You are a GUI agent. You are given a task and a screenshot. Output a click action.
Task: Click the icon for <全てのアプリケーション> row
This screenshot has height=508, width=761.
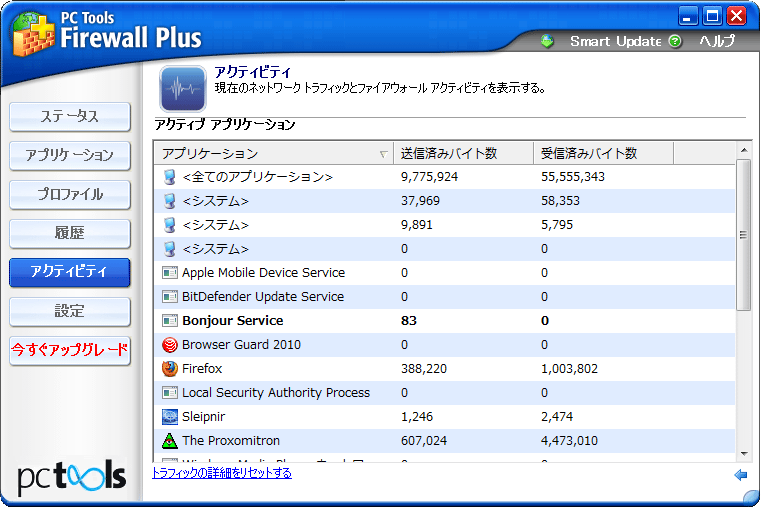point(169,177)
